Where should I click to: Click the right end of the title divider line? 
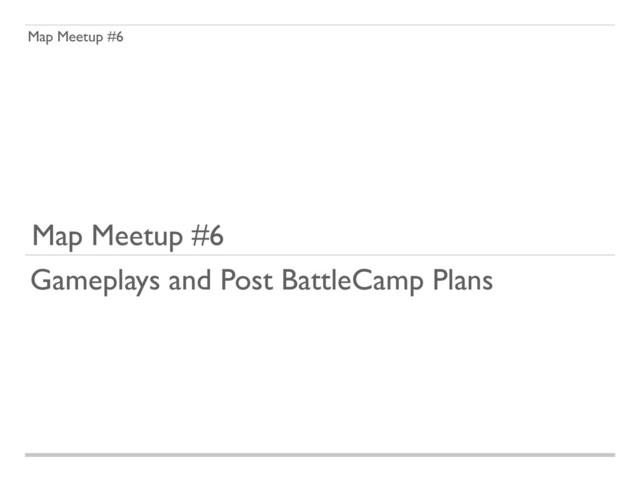[x=610, y=255]
